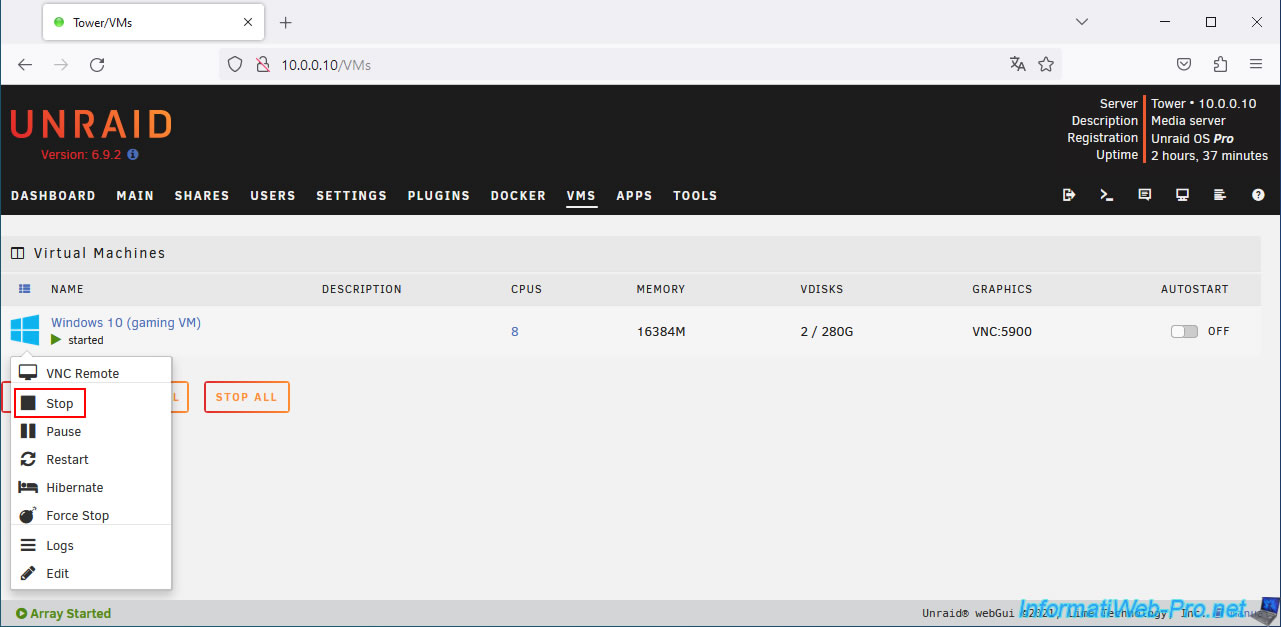Open the PLUGINS tab

coord(439,196)
